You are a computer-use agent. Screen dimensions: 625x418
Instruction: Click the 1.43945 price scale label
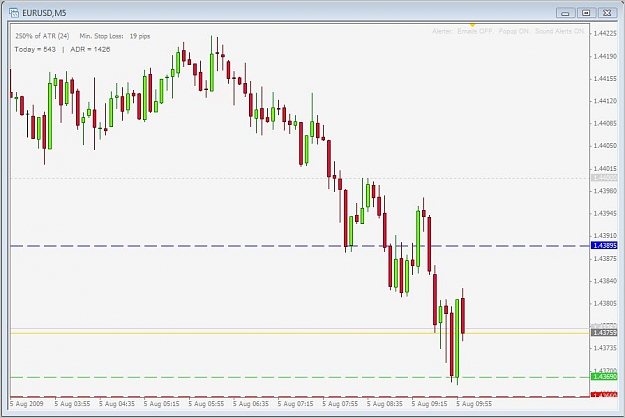(605, 214)
